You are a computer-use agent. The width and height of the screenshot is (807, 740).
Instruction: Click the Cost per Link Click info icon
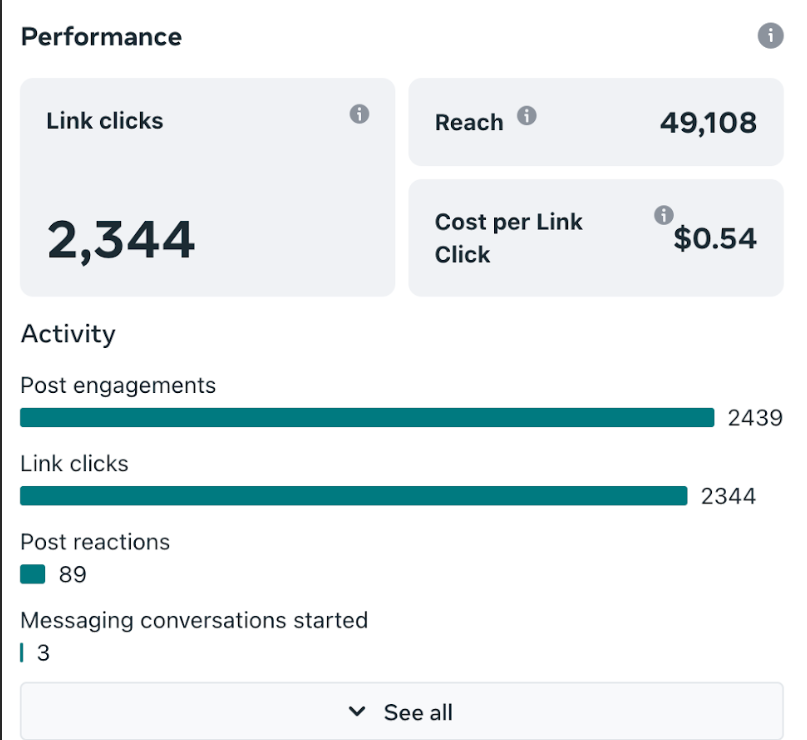coord(665,213)
